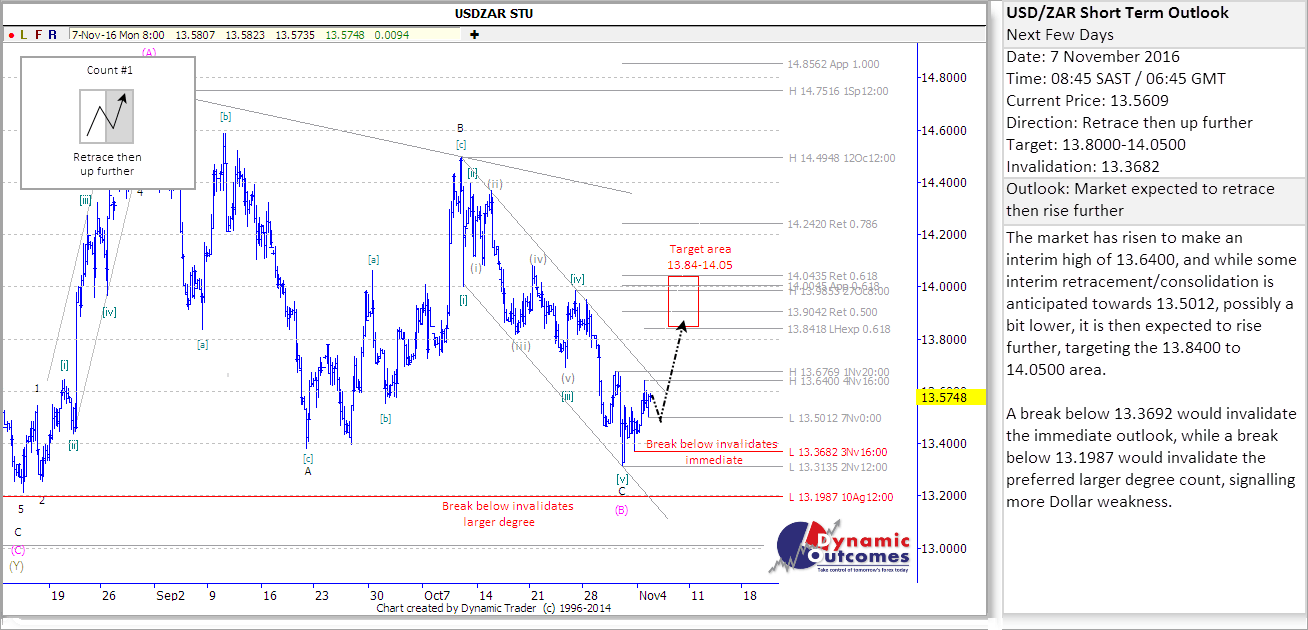The image size is (1308, 630).
Task: Click the red Target area rectangle
Action: pyautogui.click(x=684, y=301)
